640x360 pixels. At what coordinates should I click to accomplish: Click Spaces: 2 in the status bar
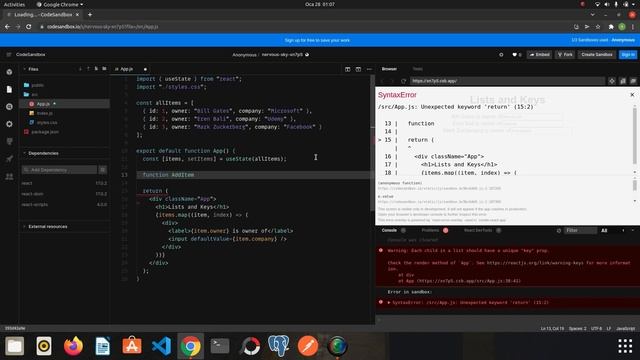[578, 329]
